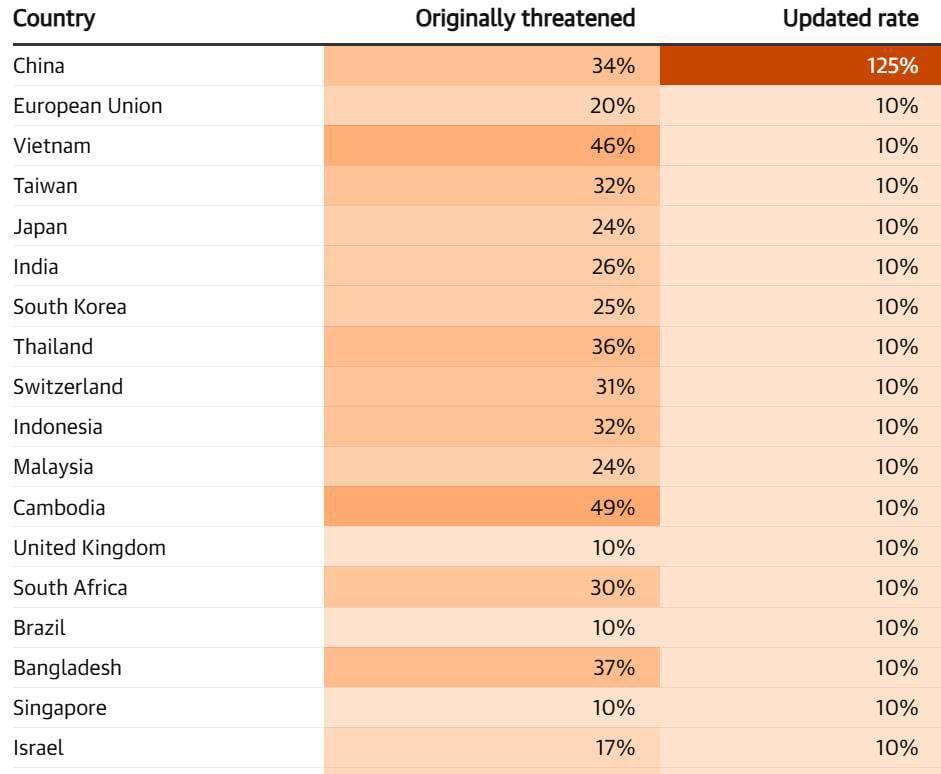Select the United Kingdom row label
This screenshot has height=774, width=941.
90,548
